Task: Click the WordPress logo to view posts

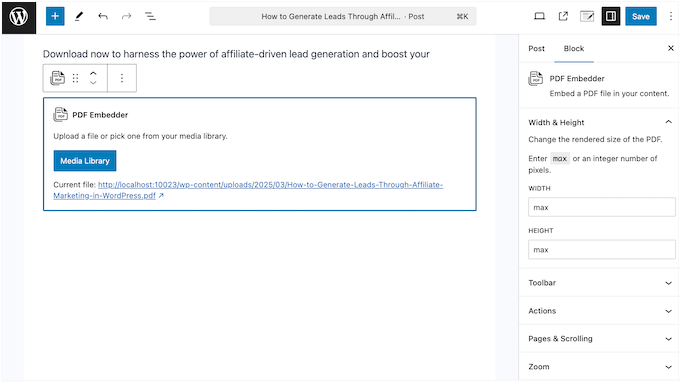Action: click(19, 17)
